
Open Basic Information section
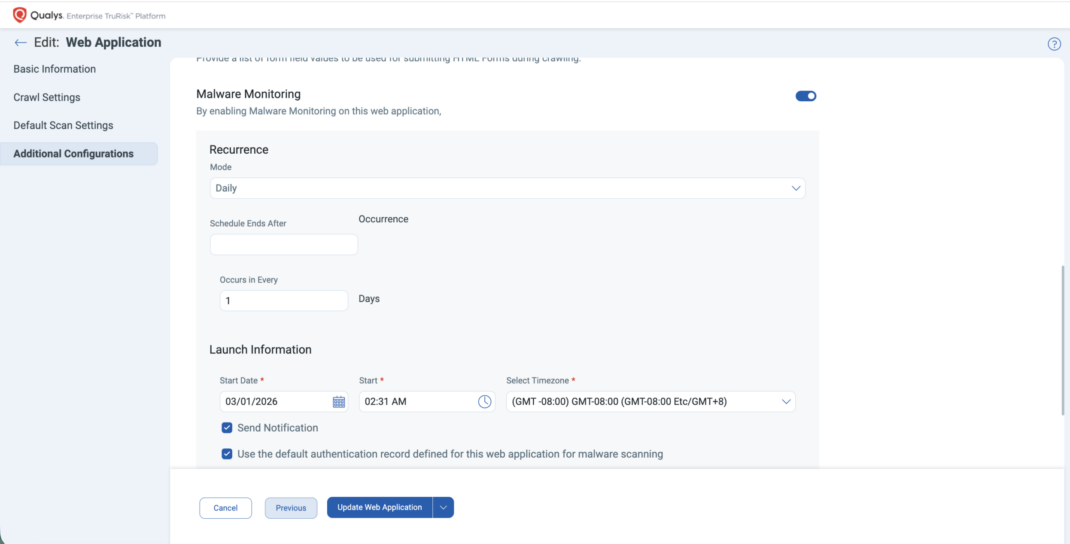[x=55, y=69]
